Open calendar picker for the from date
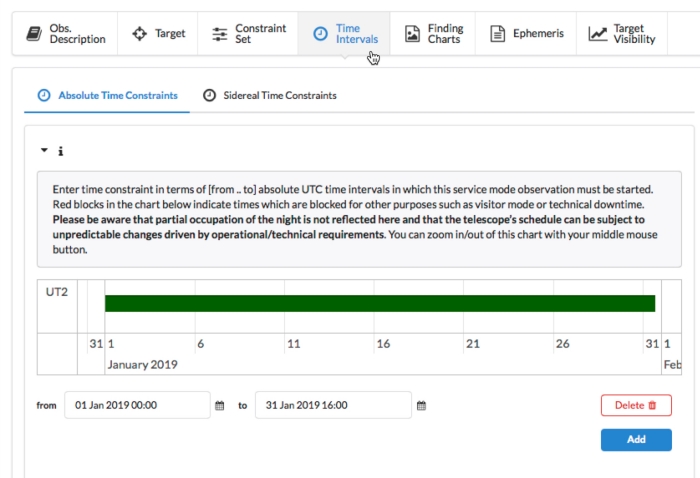Screen dimensions: 700x478 pyautogui.click(x=220, y=405)
